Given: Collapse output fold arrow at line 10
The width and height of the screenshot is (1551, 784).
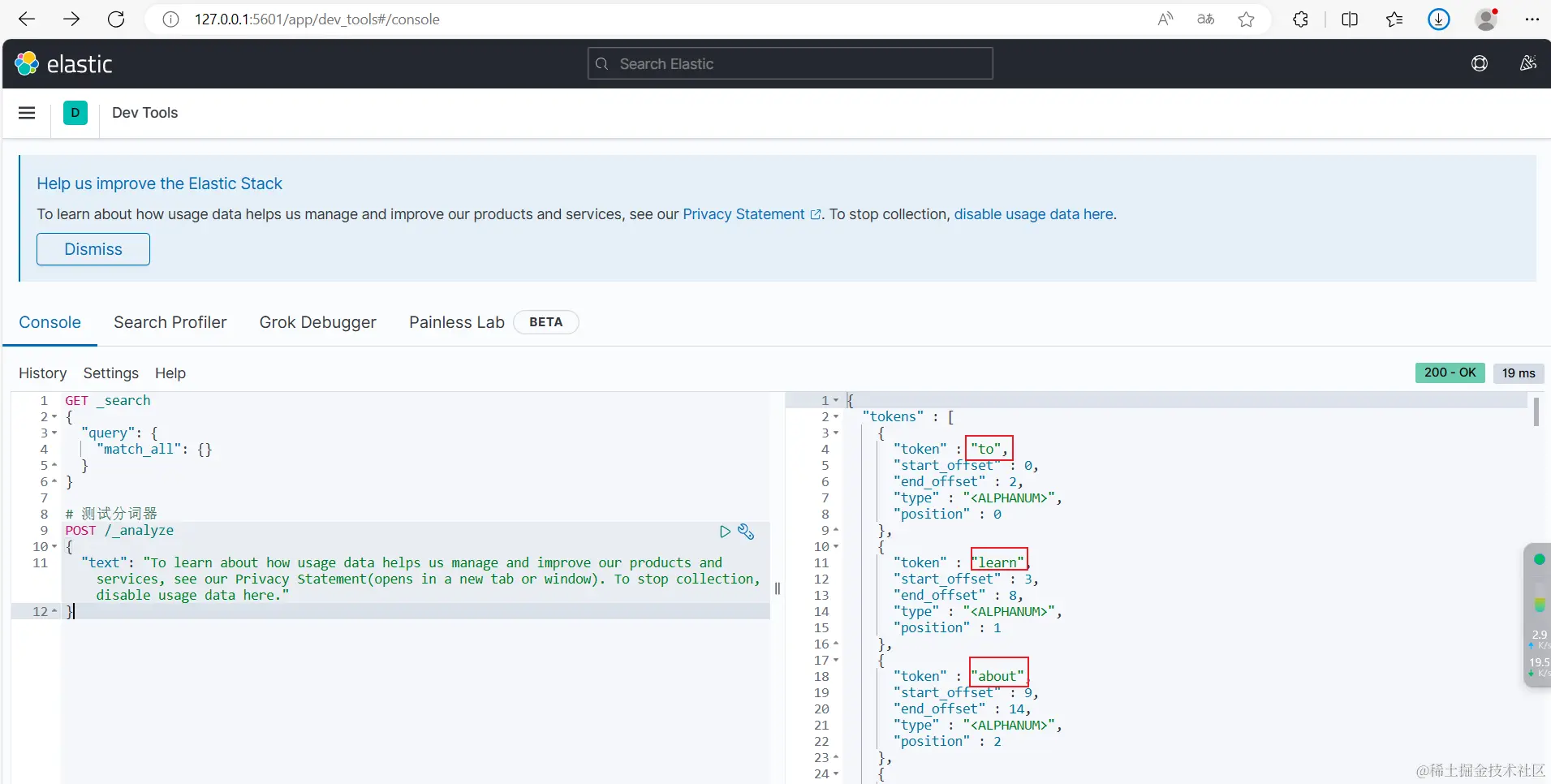Looking at the screenshot, I should pos(836,547).
